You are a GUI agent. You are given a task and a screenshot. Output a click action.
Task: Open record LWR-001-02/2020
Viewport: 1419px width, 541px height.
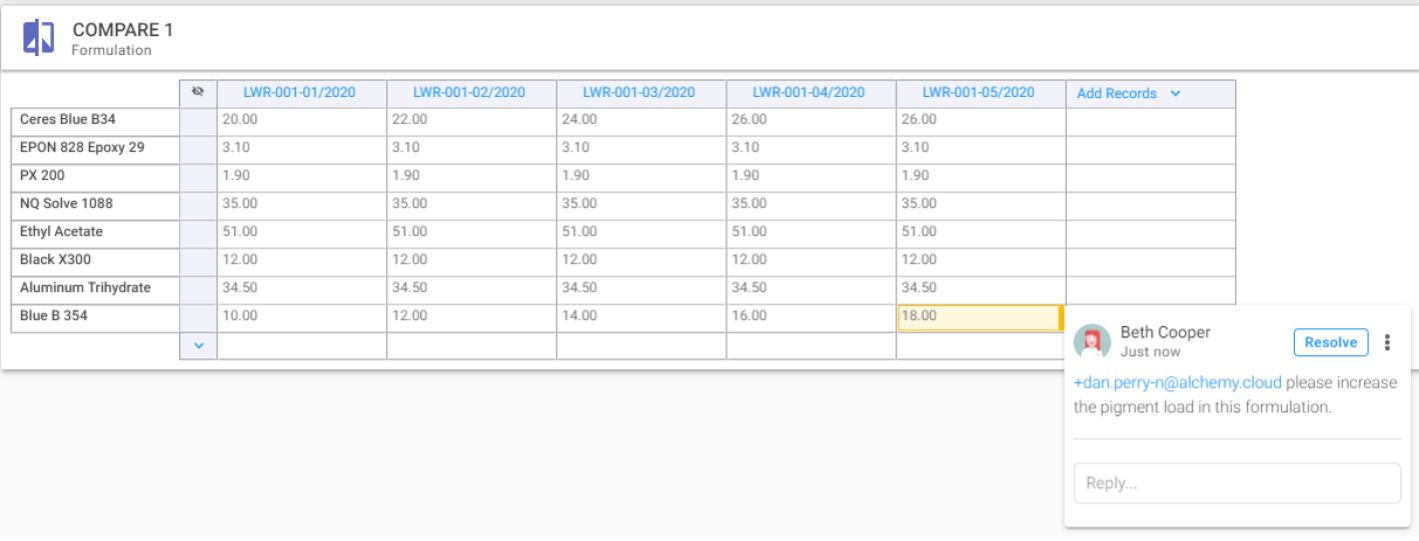click(x=469, y=92)
